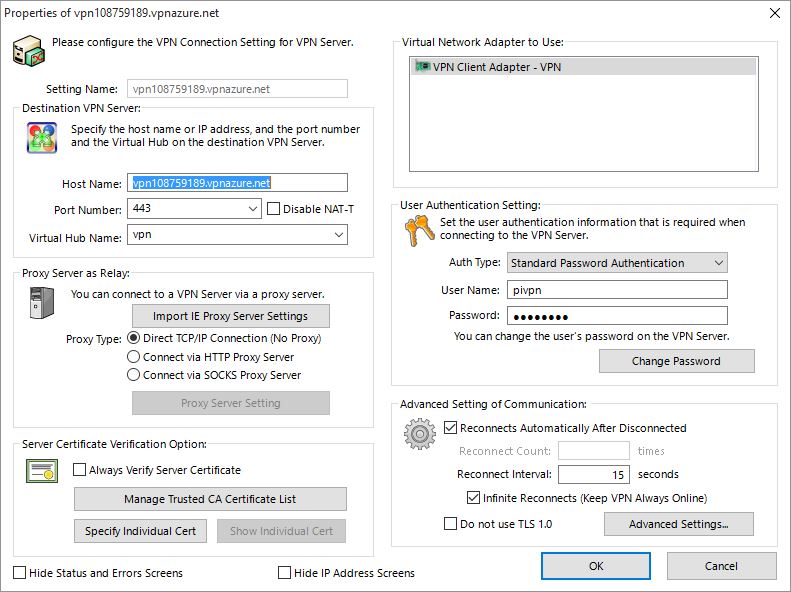Open the Auth Type dropdown
Screen dimensions: 791x592
click(718, 263)
